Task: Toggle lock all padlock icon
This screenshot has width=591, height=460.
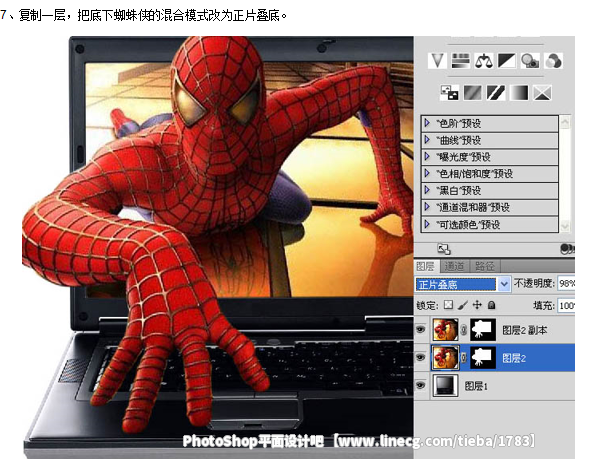Action: pos(491,305)
